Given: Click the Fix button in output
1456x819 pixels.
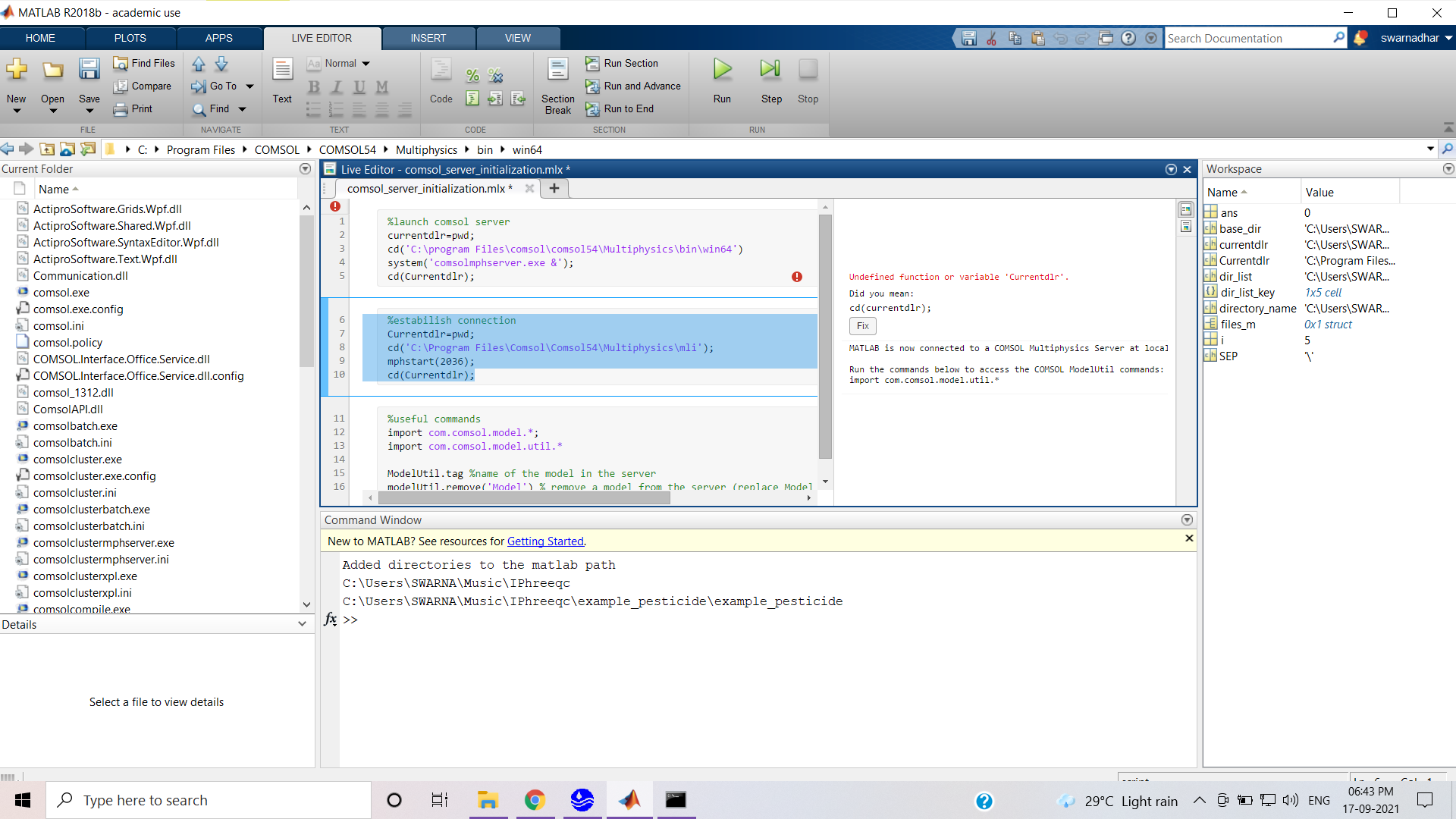Looking at the screenshot, I should [862, 326].
